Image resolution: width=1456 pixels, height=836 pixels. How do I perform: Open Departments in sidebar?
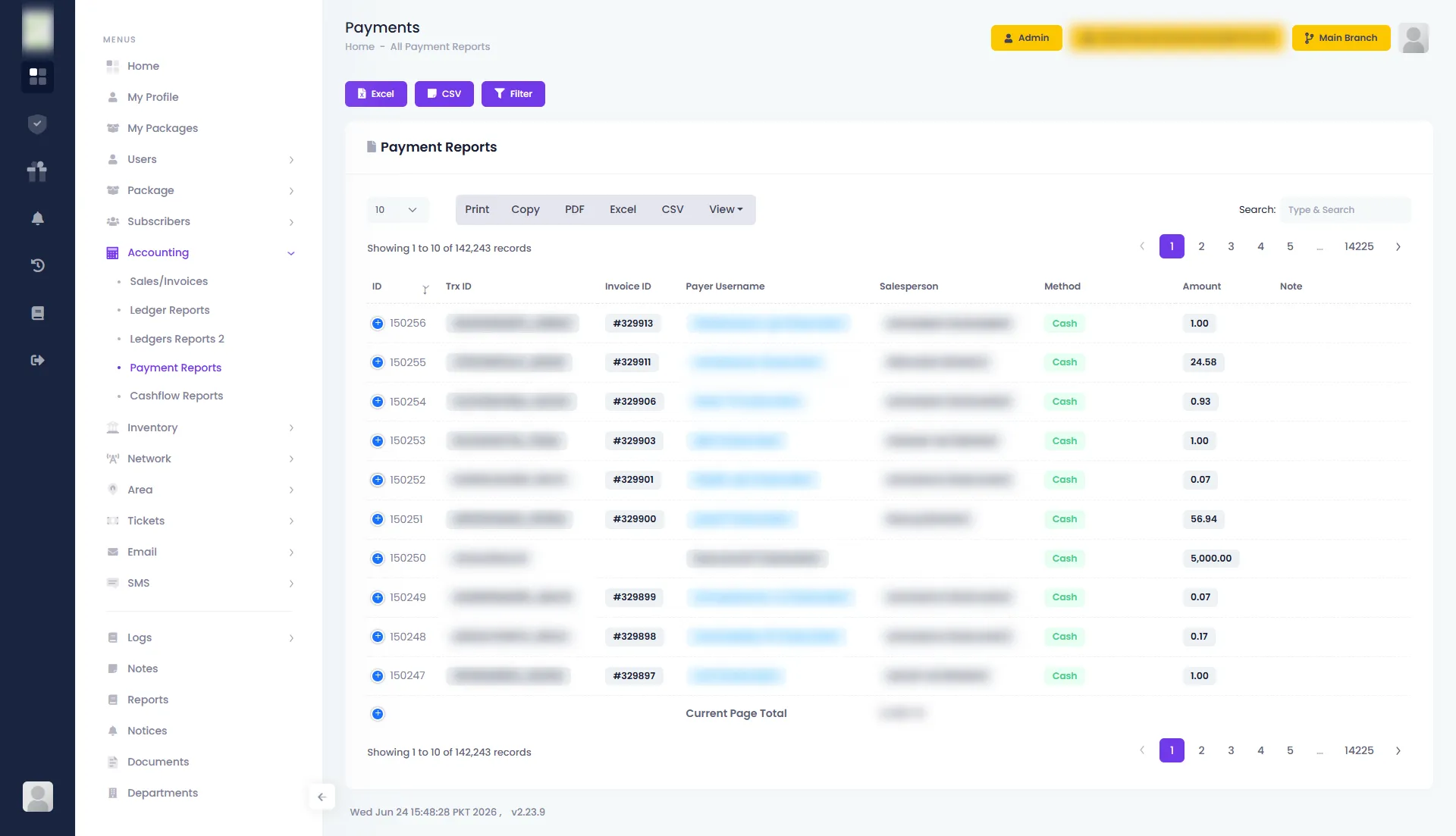162,794
